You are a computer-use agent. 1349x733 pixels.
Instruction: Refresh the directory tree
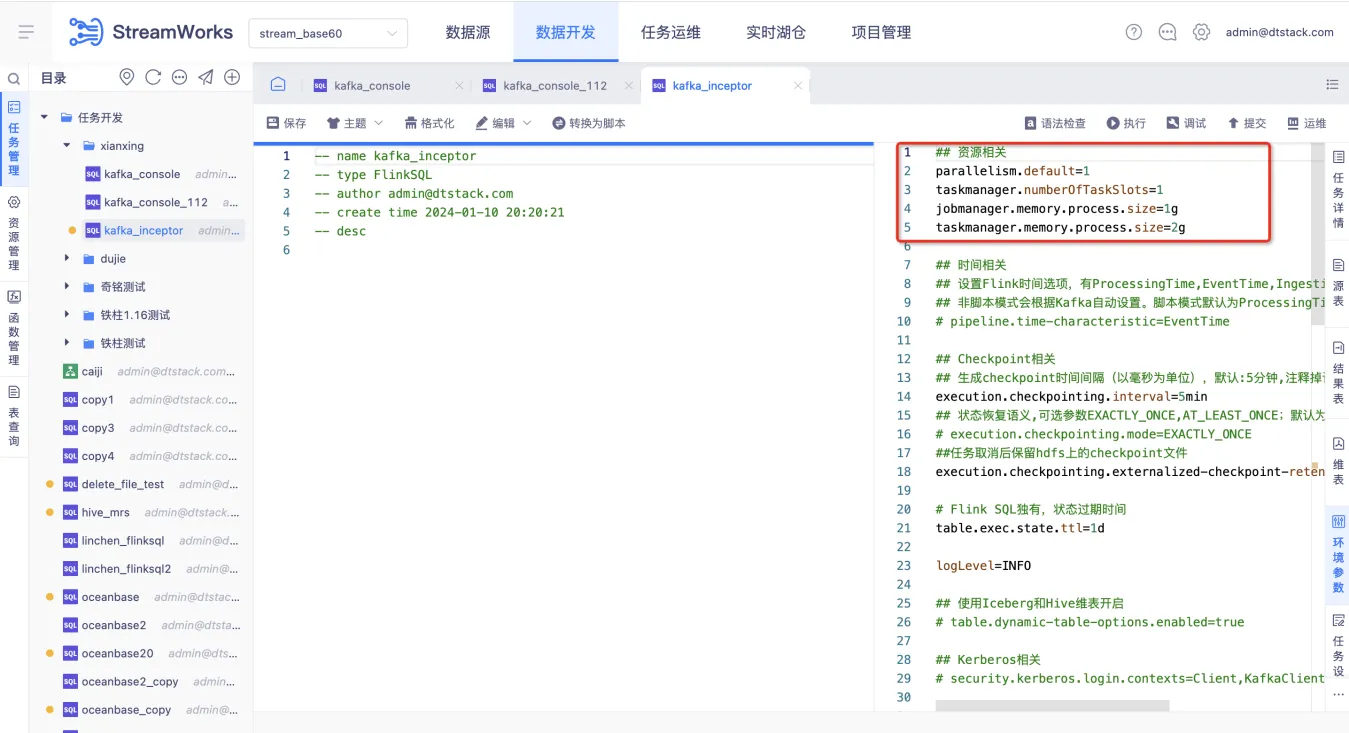pos(153,77)
